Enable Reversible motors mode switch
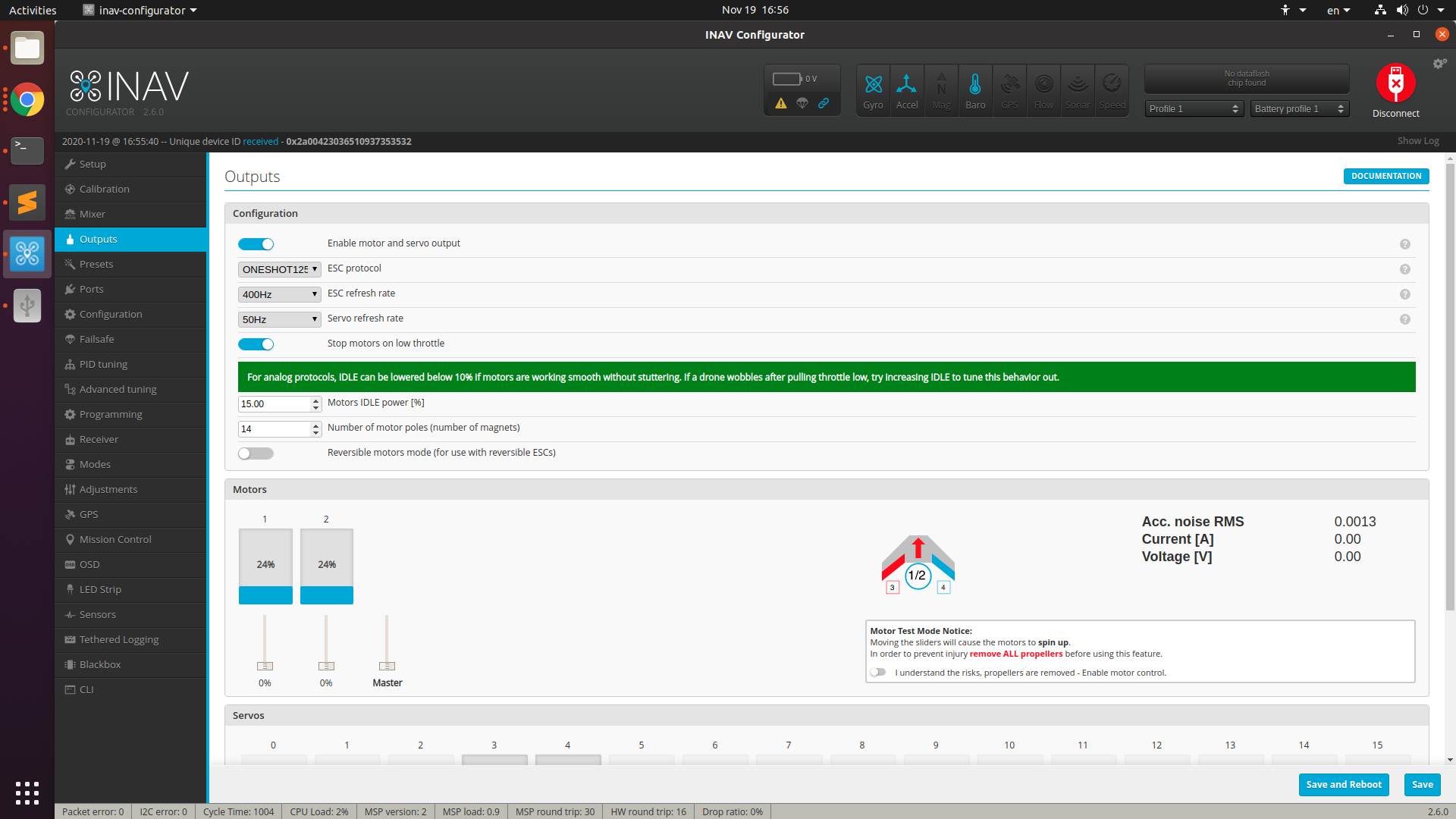Viewport: 1456px width, 819px height. (256, 453)
